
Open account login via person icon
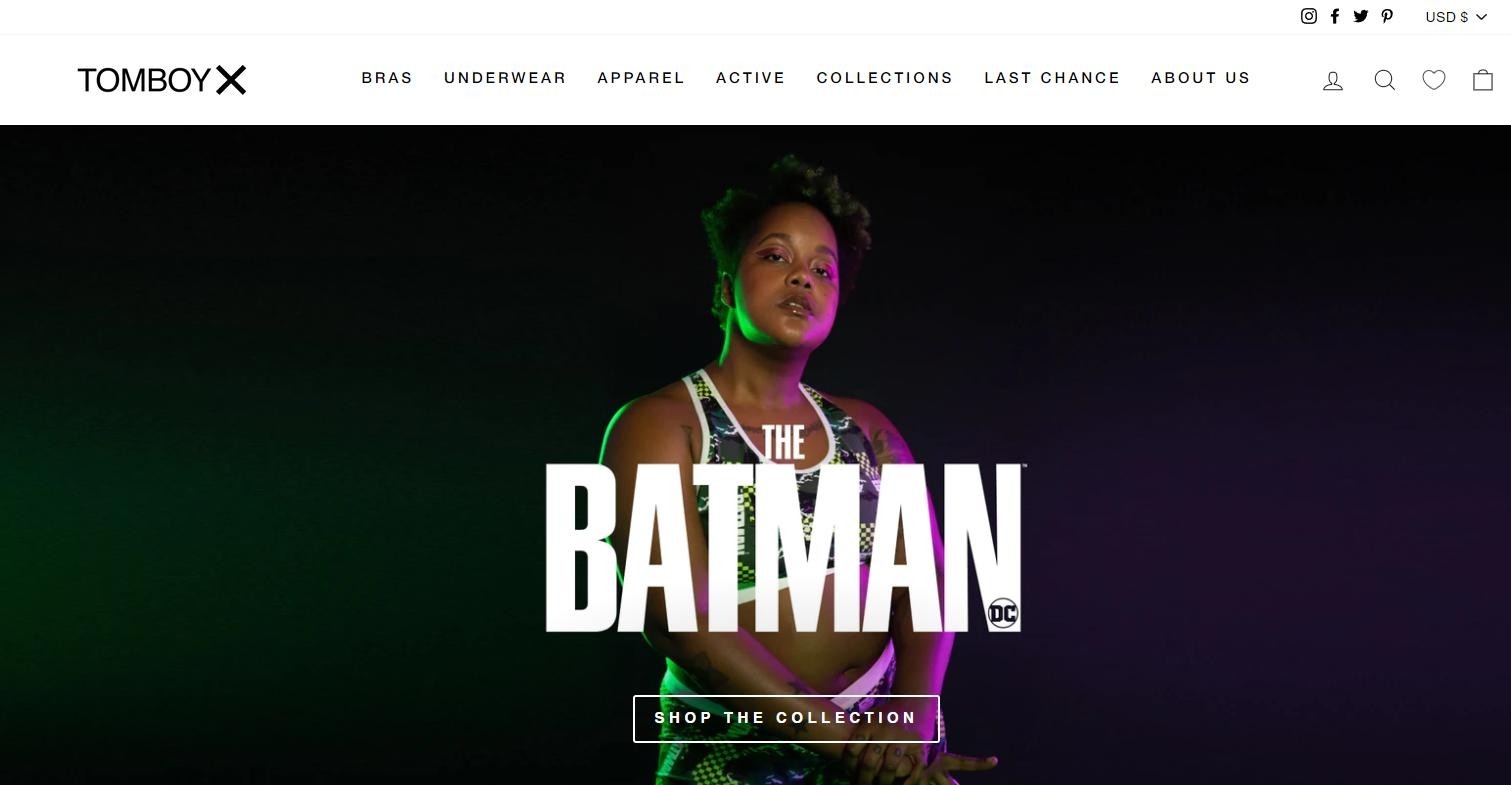1333,80
